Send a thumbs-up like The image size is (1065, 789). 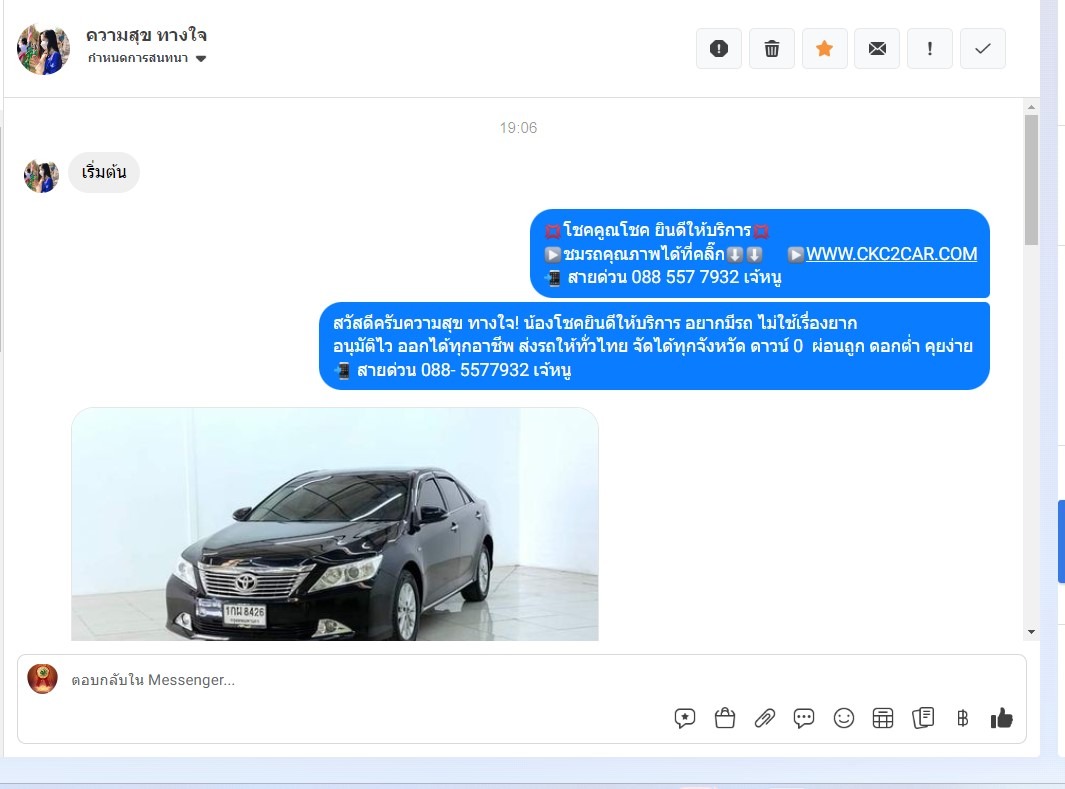[1001, 718]
